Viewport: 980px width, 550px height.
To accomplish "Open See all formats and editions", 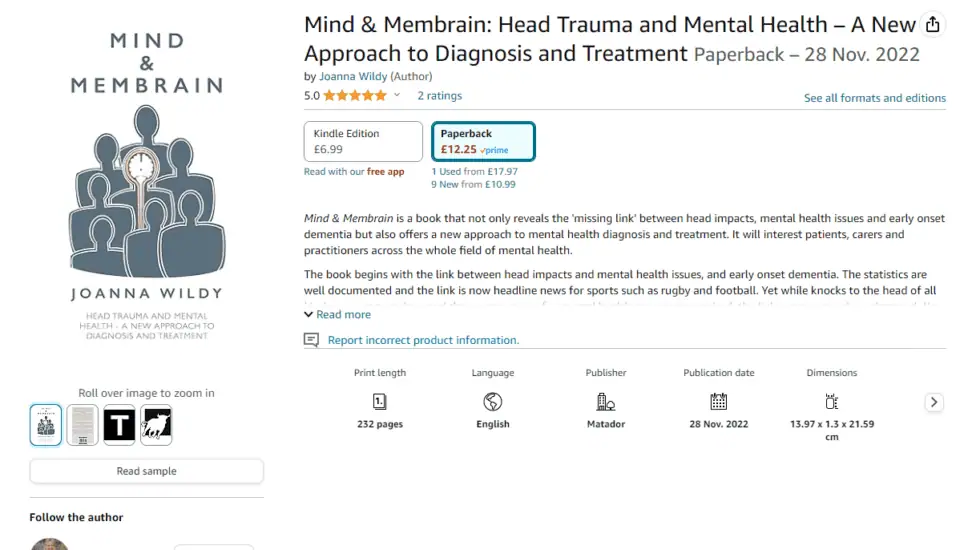I will pos(874,98).
